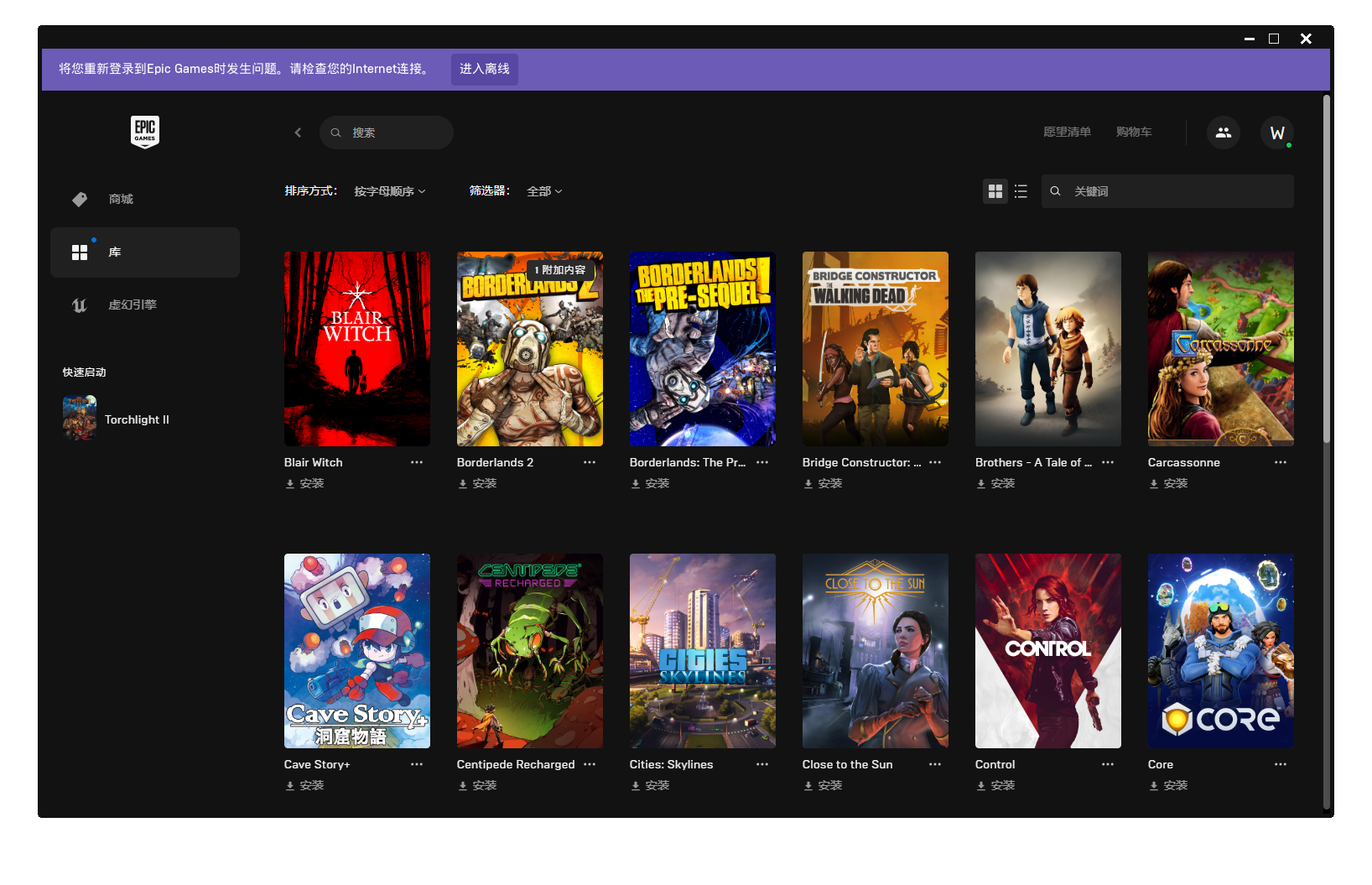Screen dimensions: 1372x885
Task: Switch to grid view
Action: [x=995, y=191]
